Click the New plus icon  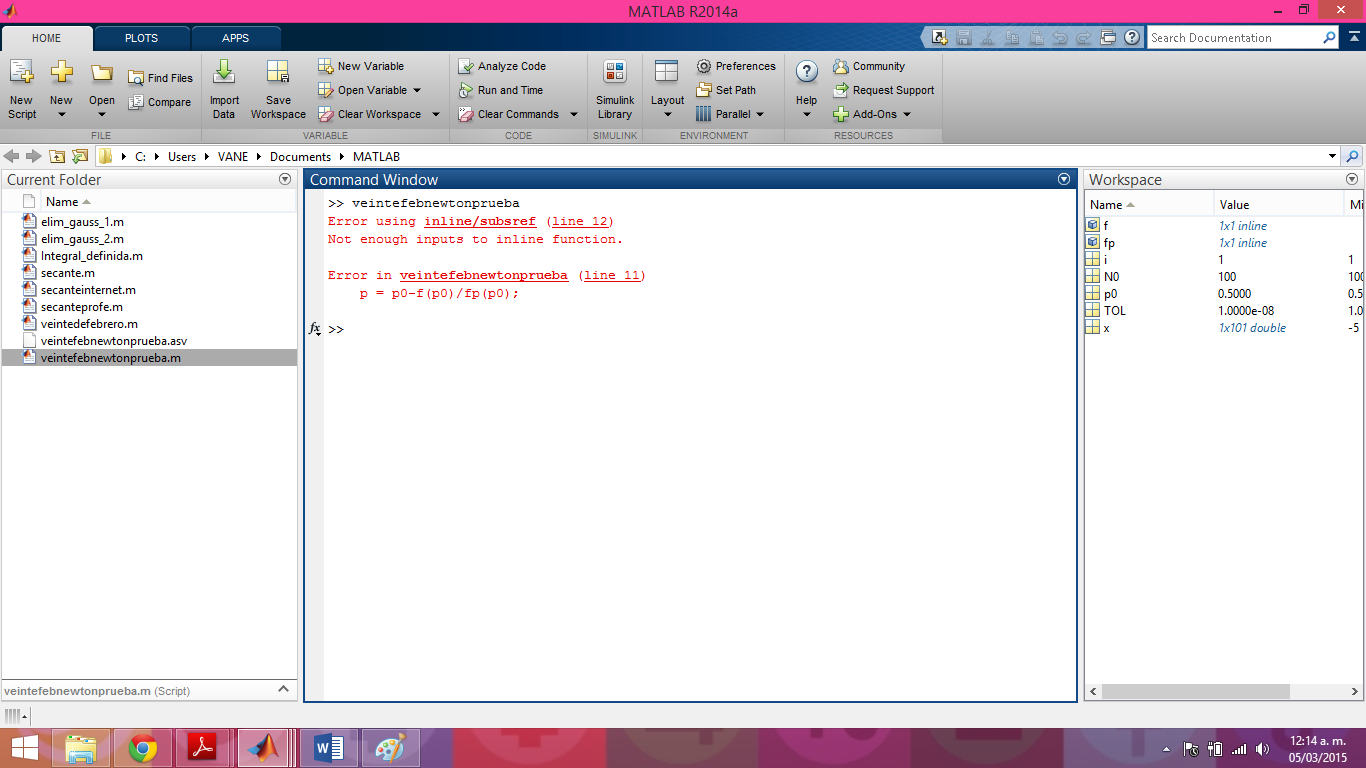[x=61, y=73]
